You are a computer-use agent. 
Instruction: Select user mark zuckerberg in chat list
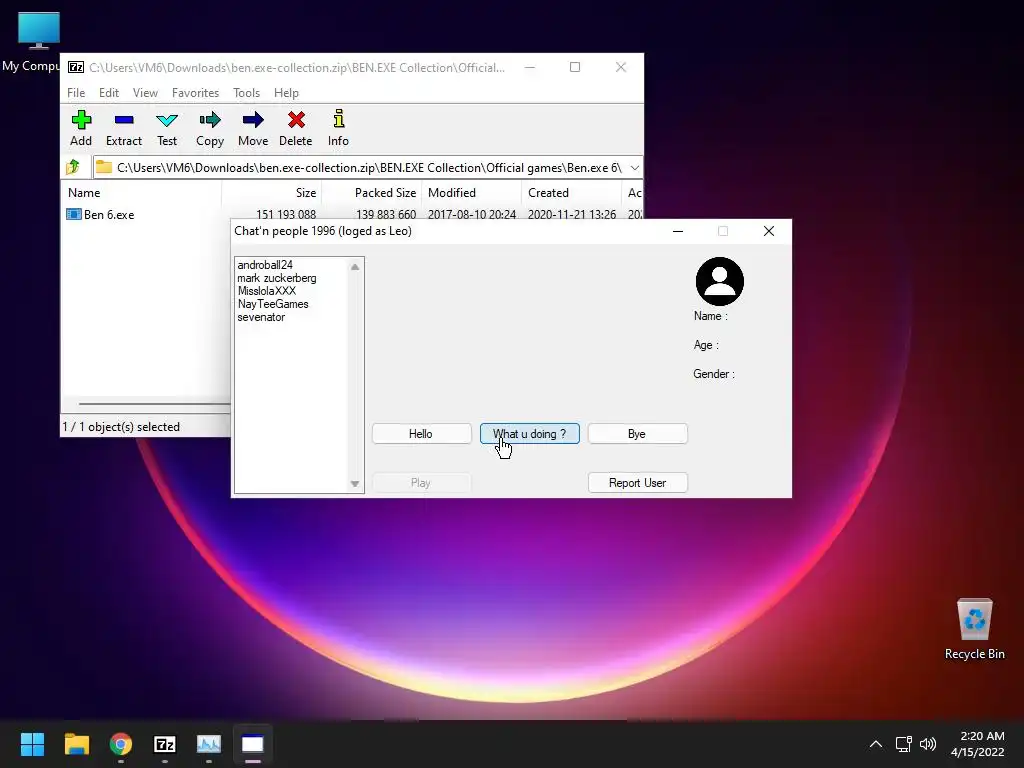coord(276,278)
